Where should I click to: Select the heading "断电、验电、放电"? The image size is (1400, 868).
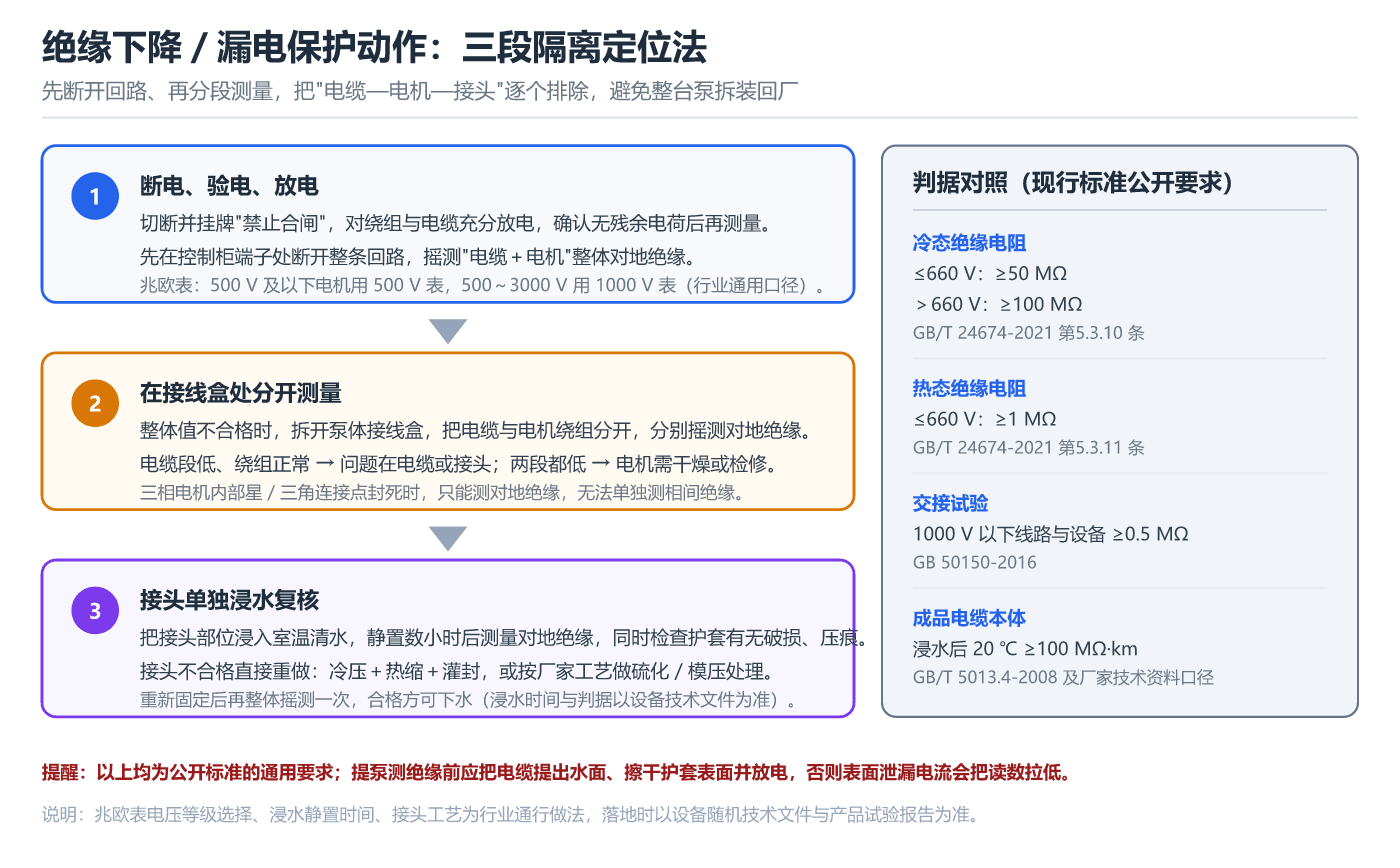229,186
